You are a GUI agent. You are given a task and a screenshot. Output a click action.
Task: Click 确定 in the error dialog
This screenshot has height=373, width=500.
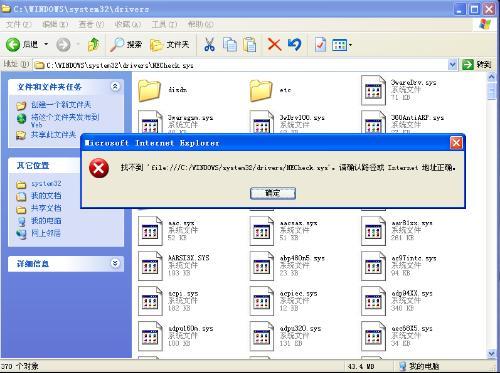click(273, 193)
